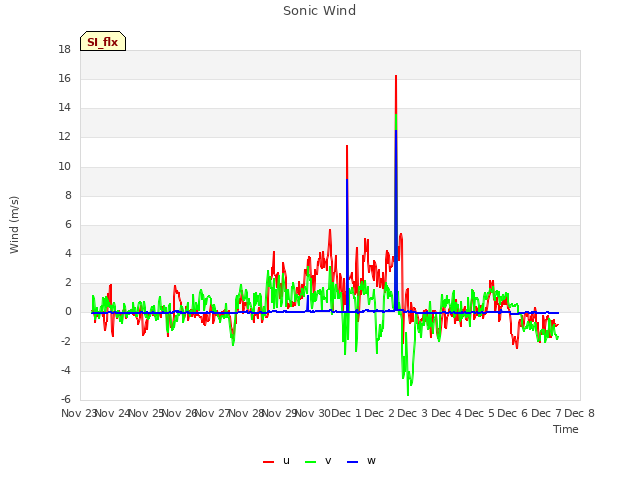Click the Wind (m/s) axis title

tap(14, 225)
